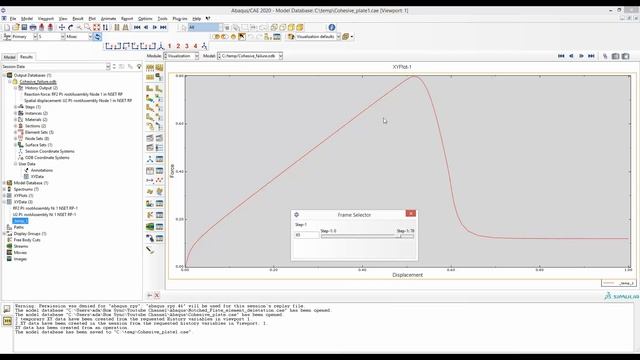Switch to the Model tab

coord(9,57)
